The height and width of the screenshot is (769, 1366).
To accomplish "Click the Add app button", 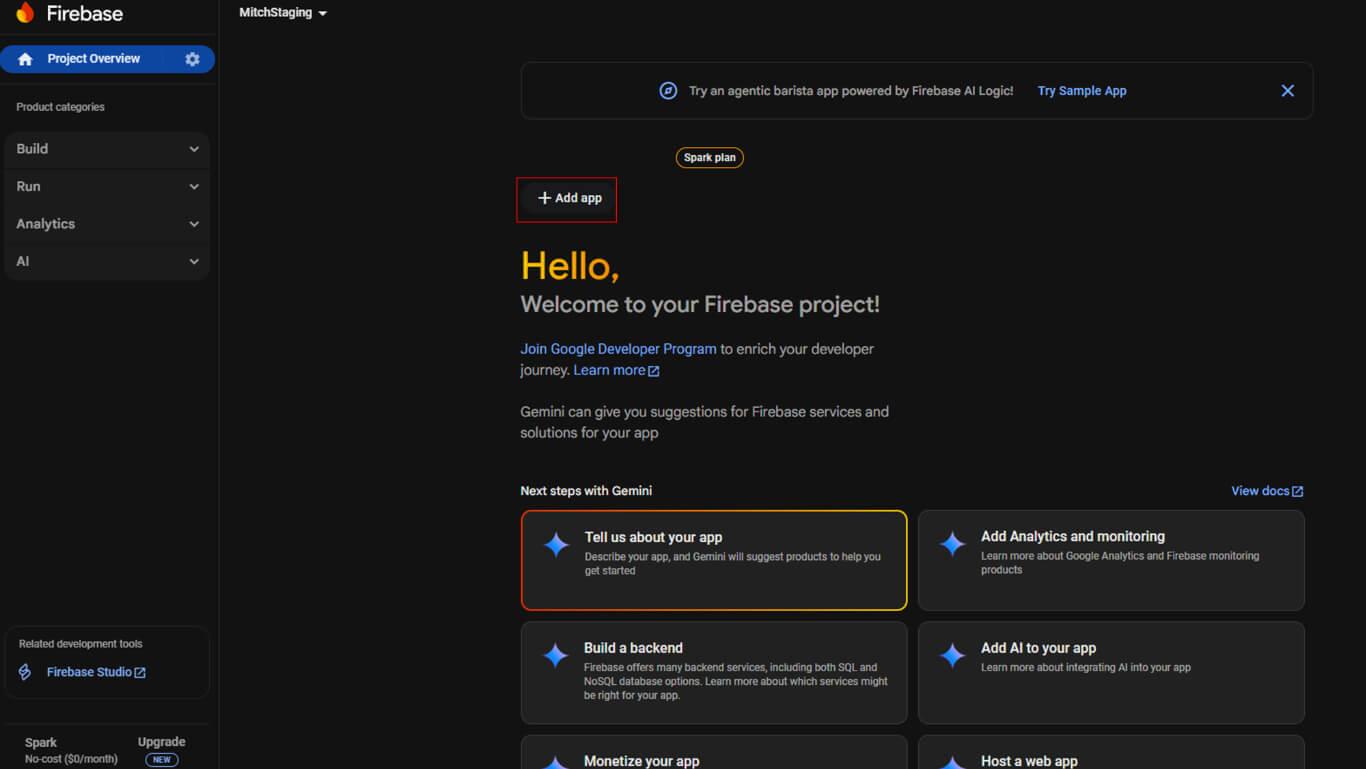I will 569,198.
